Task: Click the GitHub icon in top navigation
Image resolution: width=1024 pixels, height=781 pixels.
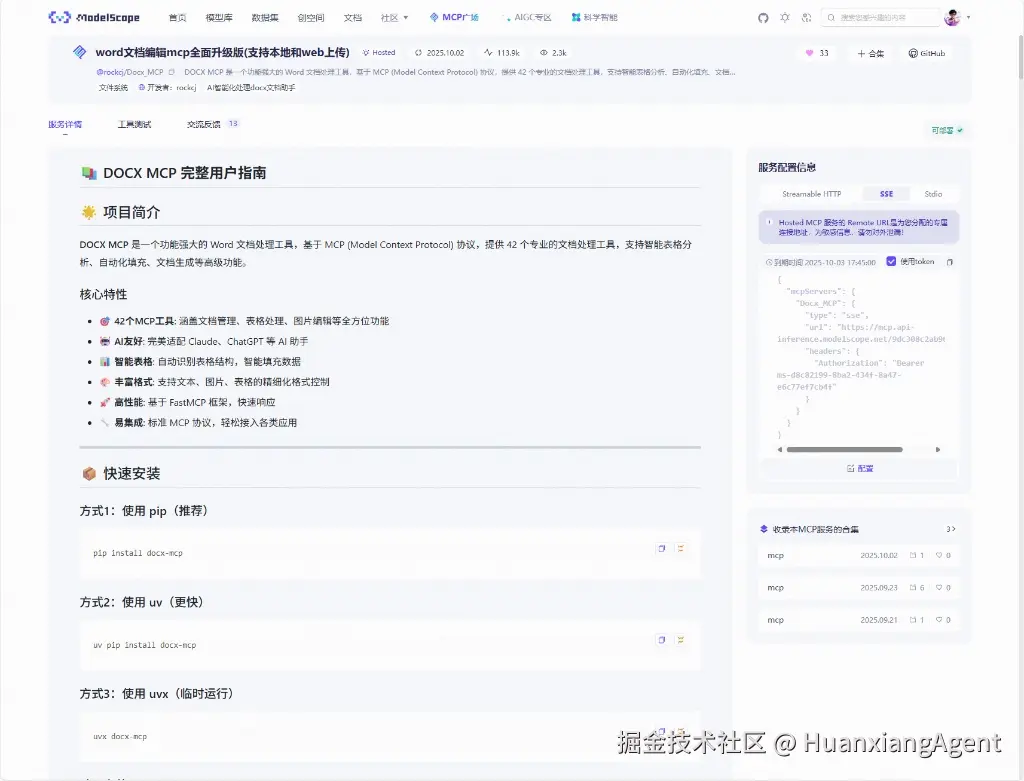Action: (x=763, y=18)
